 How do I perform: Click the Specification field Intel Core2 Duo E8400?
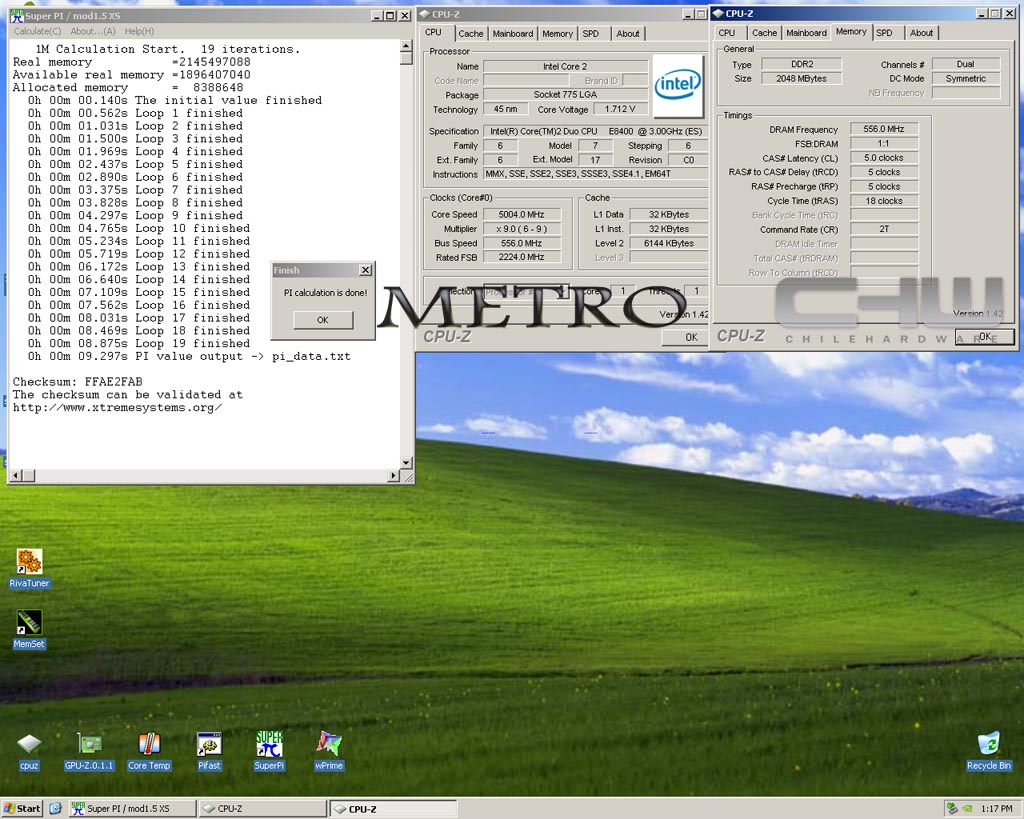tap(595, 131)
